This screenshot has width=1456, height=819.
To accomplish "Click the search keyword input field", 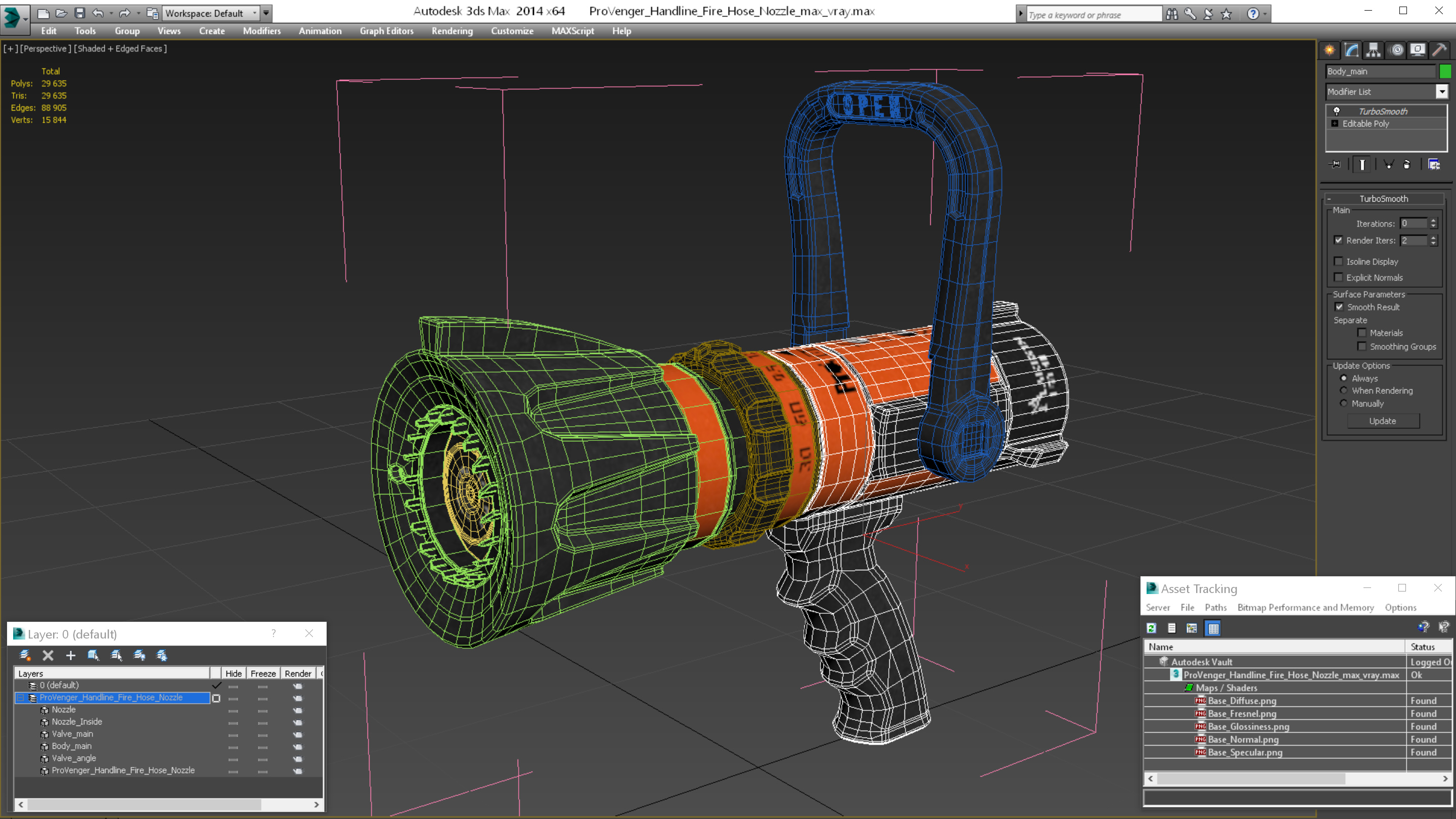I will (1093, 15).
